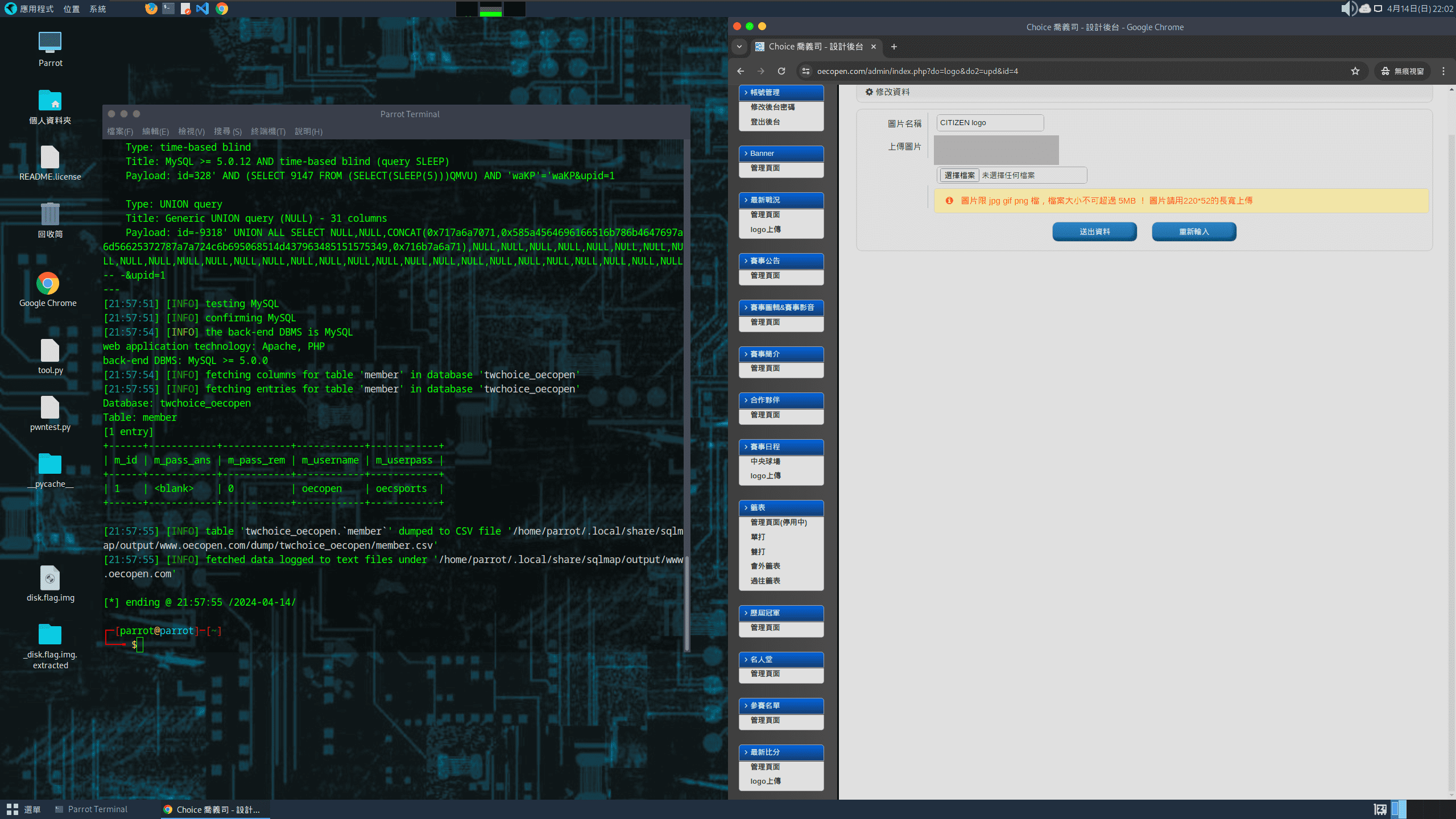The height and width of the screenshot is (819, 1456).
Task: Open 單打 link under 籤表
Action: 758,537
